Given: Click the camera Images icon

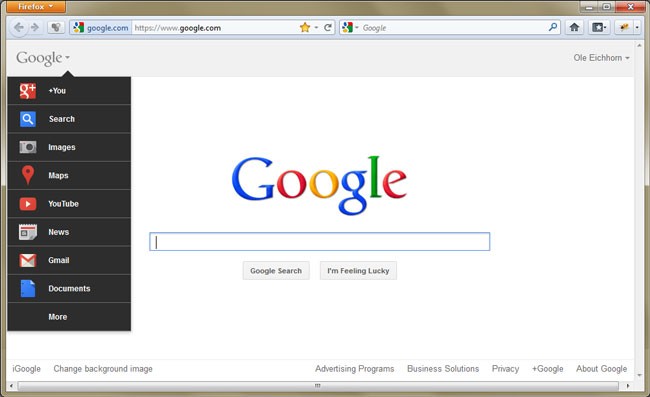Looking at the screenshot, I should (28, 147).
